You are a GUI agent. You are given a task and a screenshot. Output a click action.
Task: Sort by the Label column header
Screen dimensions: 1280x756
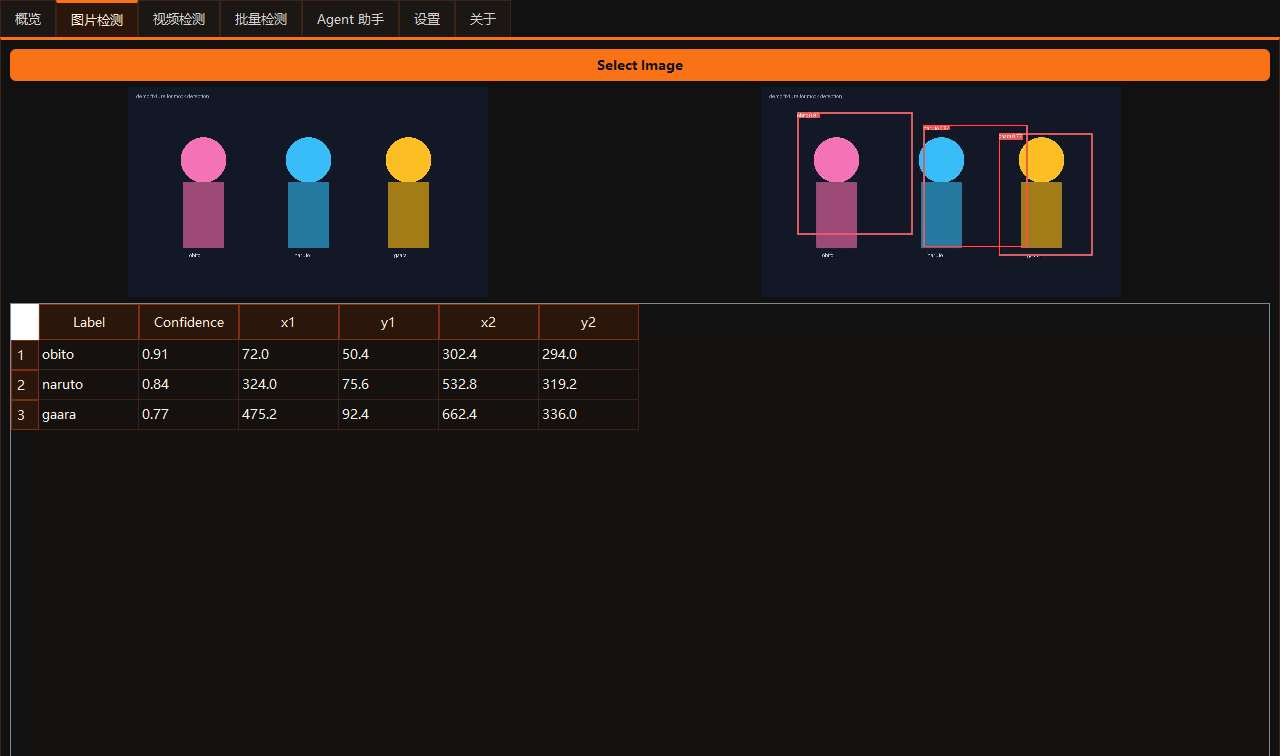coord(89,322)
